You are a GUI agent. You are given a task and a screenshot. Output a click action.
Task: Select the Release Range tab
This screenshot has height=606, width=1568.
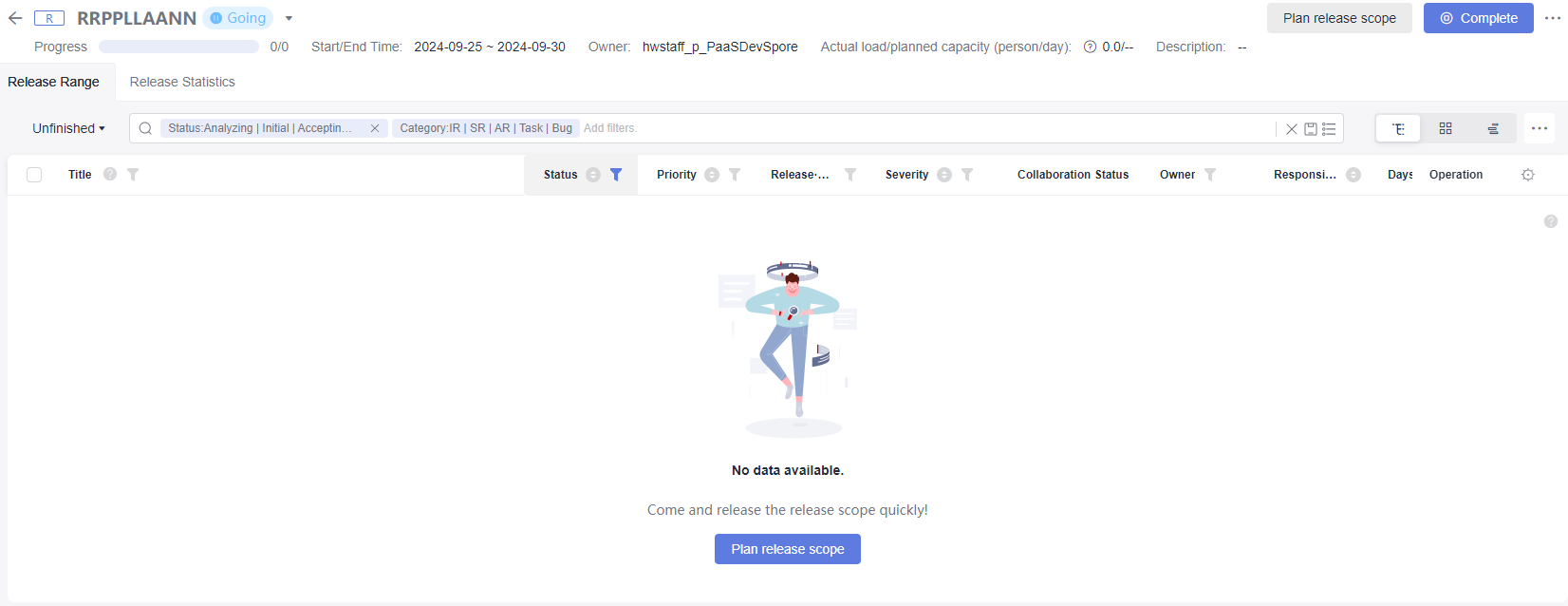coord(53,82)
